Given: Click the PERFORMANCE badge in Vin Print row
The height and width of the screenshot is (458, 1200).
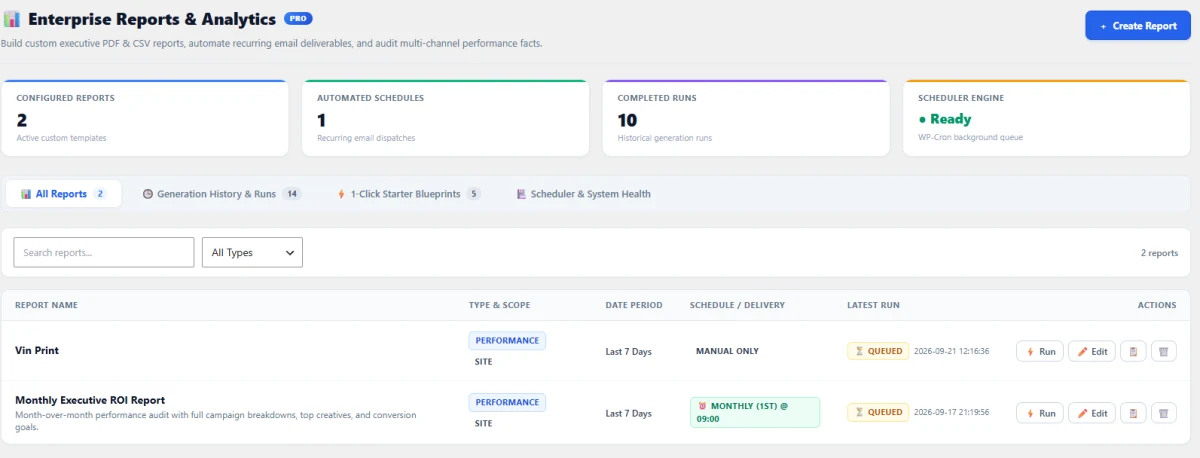Looking at the screenshot, I should point(507,340).
